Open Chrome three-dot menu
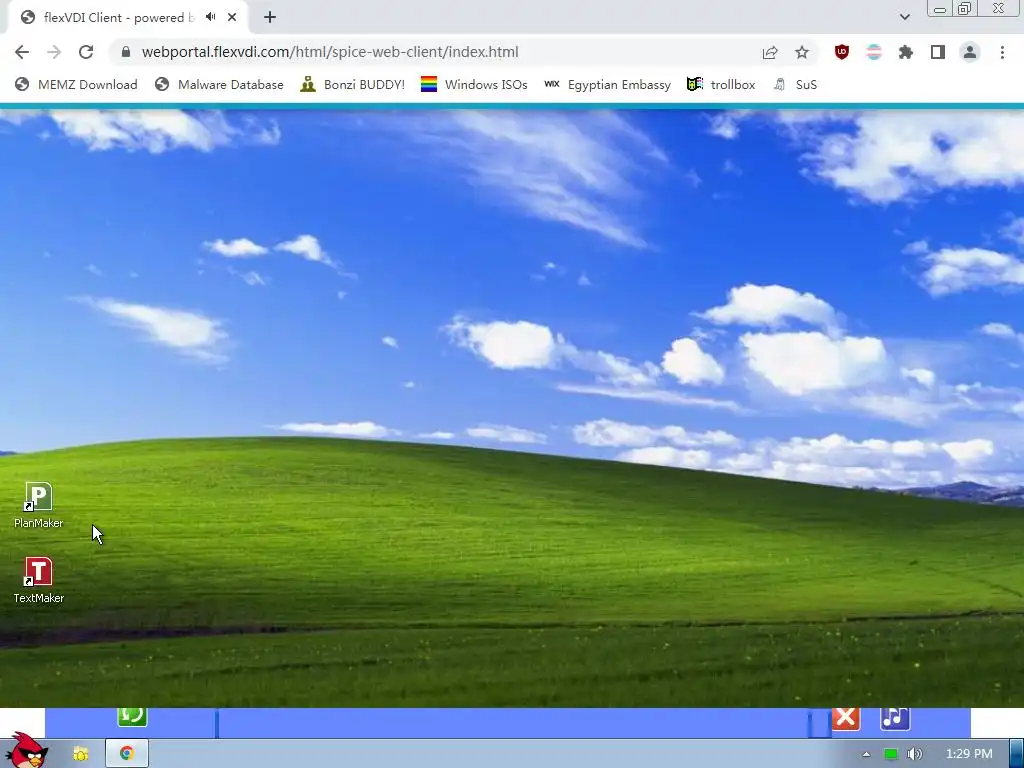 coord(1002,52)
